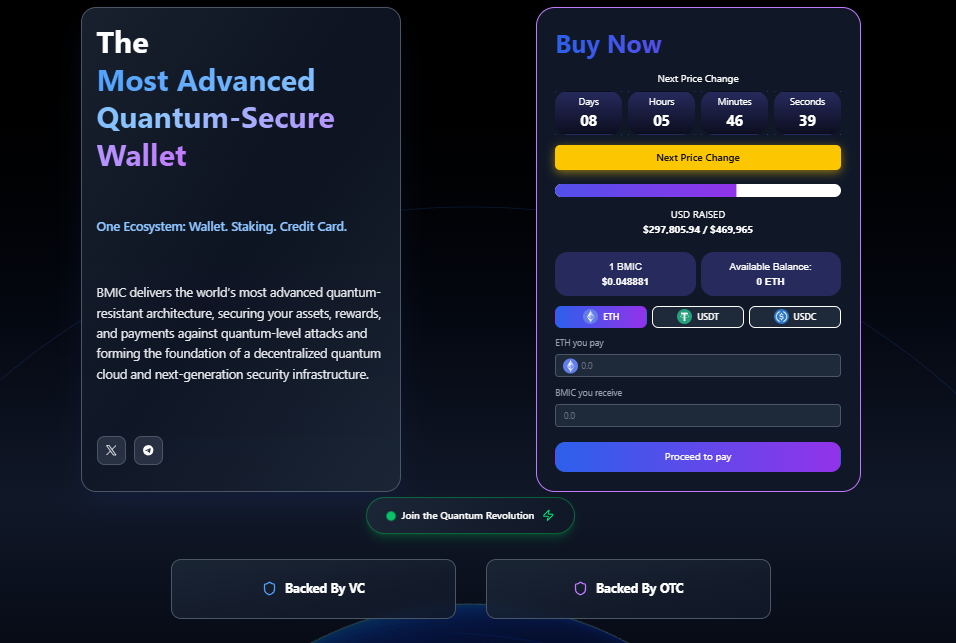Click the 1 BMIC price card
This screenshot has height=643, width=956.
(x=625, y=274)
